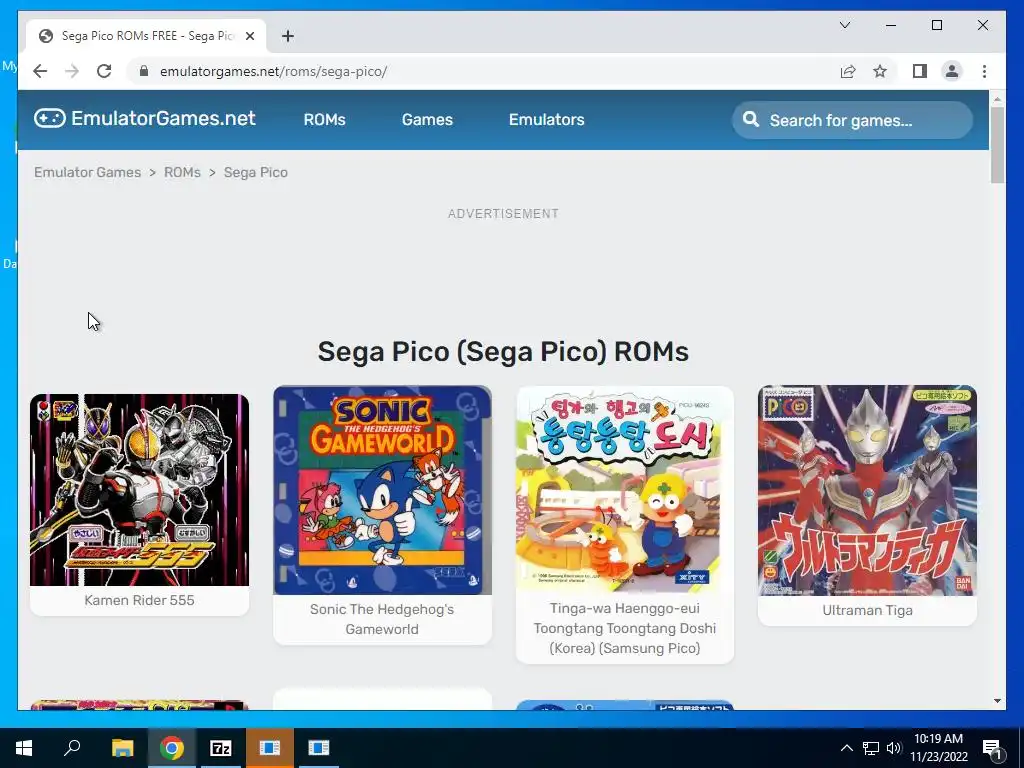Open 7-Zip from the taskbar
Image resolution: width=1024 pixels, height=768 pixels.
click(x=221, y=748)
